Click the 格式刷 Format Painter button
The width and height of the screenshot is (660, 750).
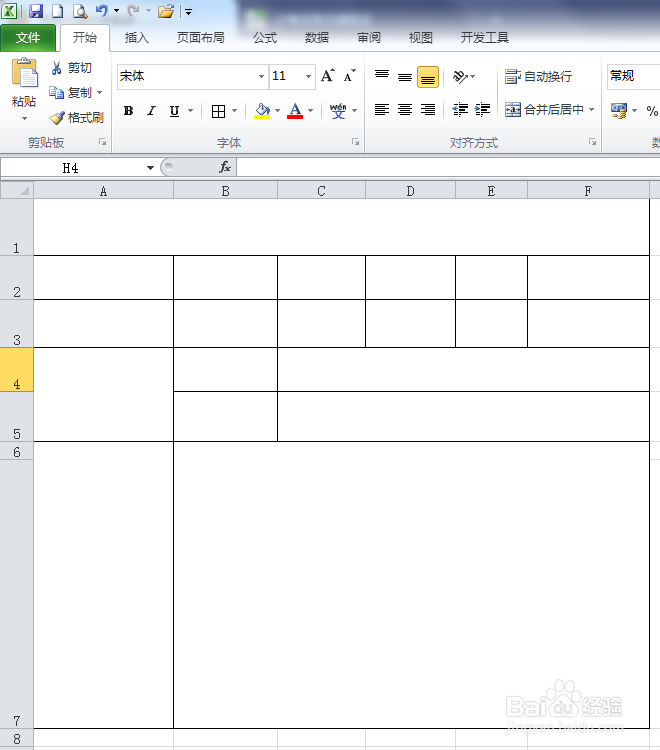[77, 118]
